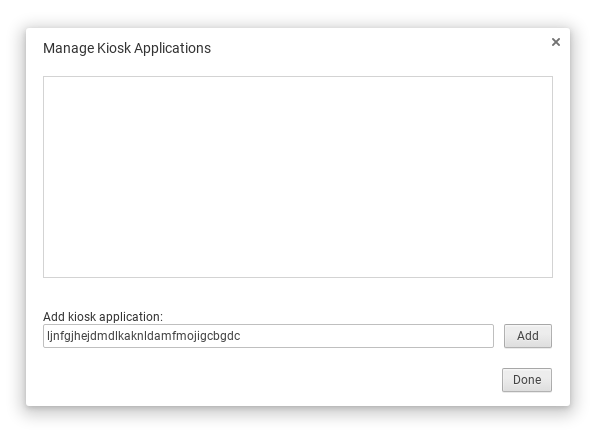The width and height of the screenshot is (596, 433).
Task: Close the Manage Kiosk Applications dialog
Action: click(556, 42)
